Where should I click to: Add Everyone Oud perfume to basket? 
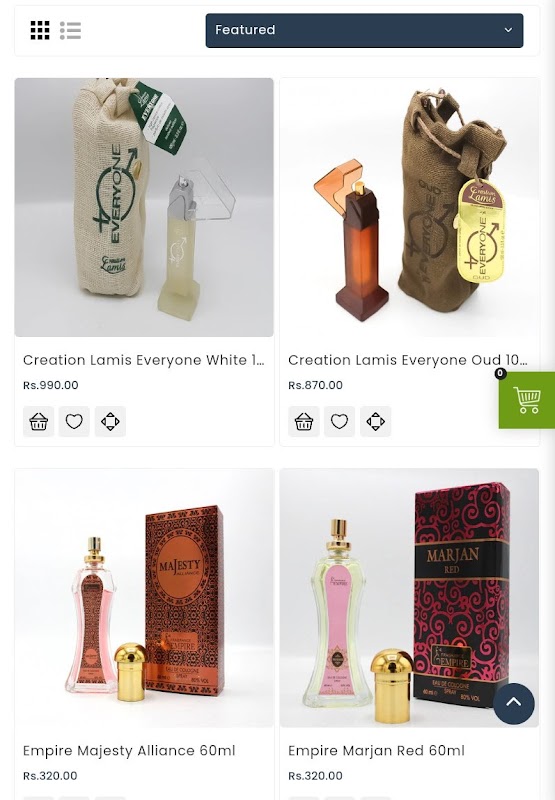pos(304,421)
